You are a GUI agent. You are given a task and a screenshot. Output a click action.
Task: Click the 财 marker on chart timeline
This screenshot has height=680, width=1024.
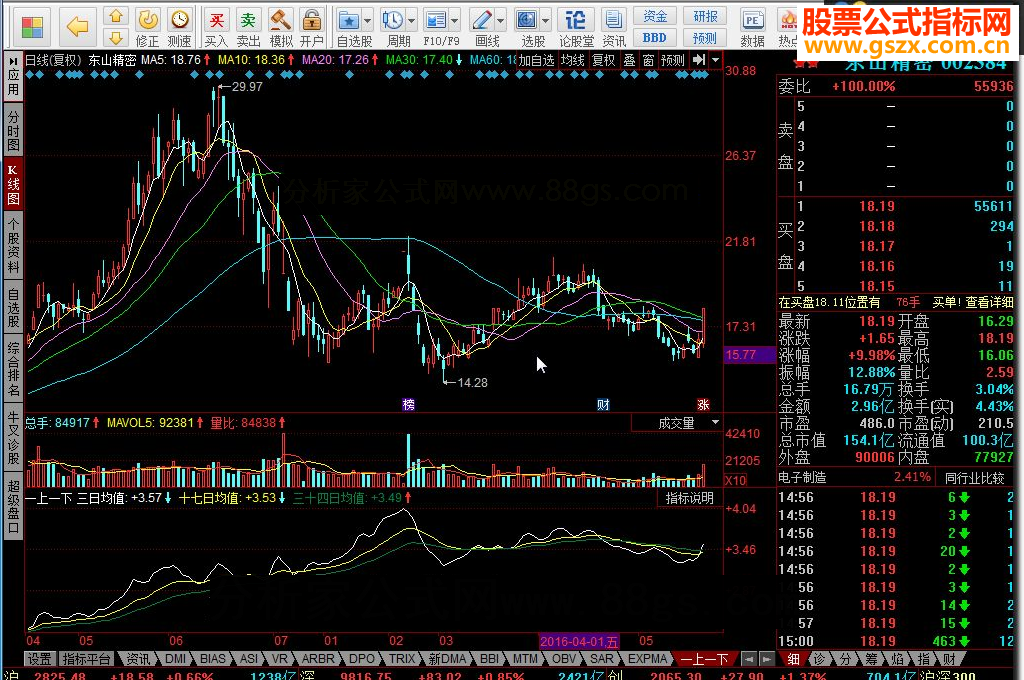pyautogui.click(x=603, y=404)
